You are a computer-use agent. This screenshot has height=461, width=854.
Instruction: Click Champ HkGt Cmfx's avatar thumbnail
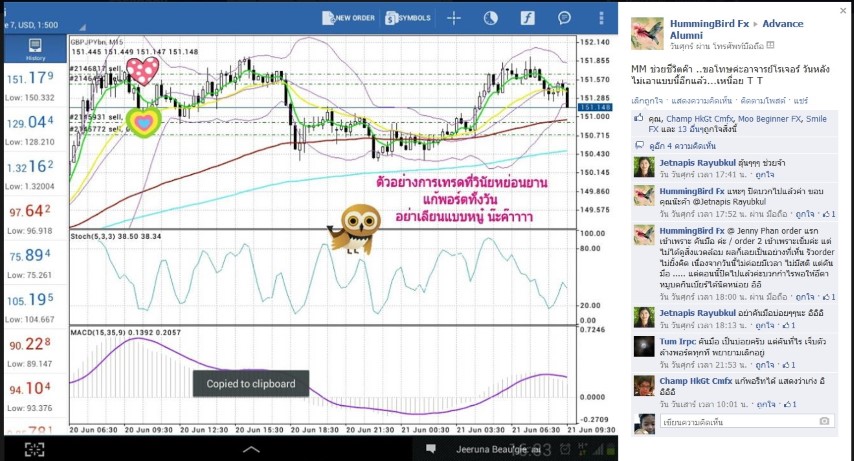[x=644, y=386]
